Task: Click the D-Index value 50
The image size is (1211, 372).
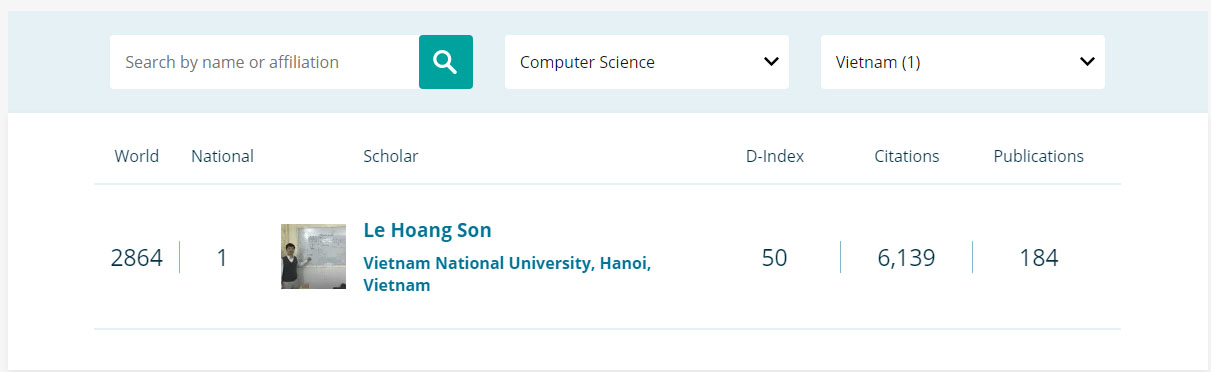Action: tap(775, 258)
